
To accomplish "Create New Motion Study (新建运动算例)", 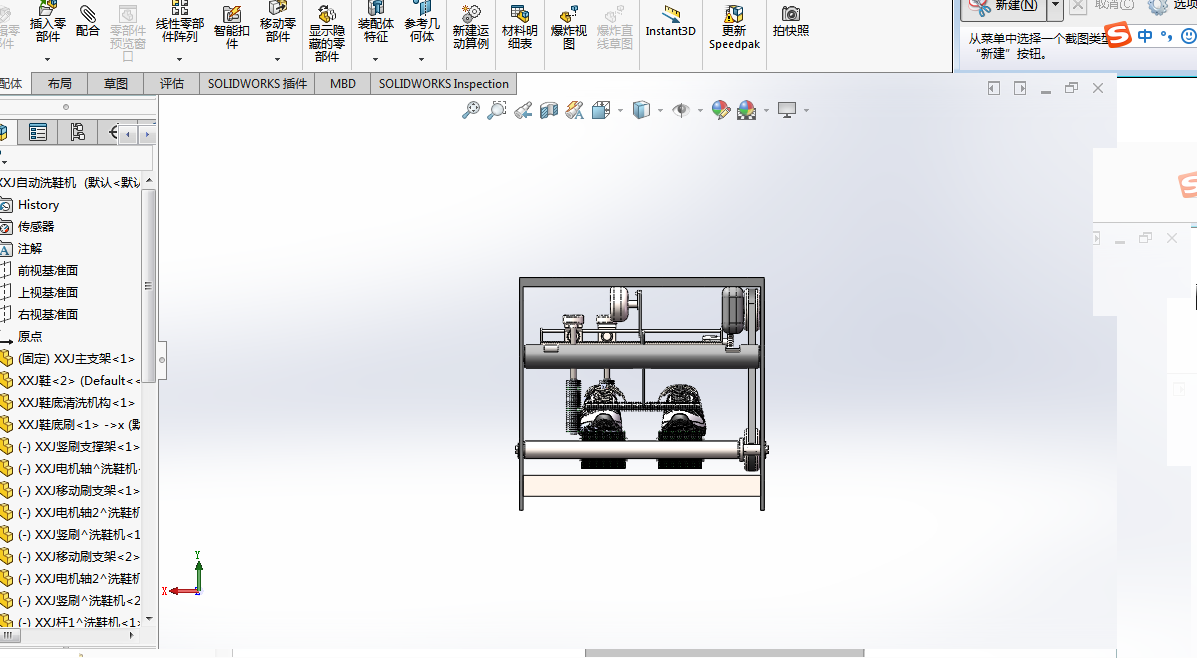I will 470,27.
